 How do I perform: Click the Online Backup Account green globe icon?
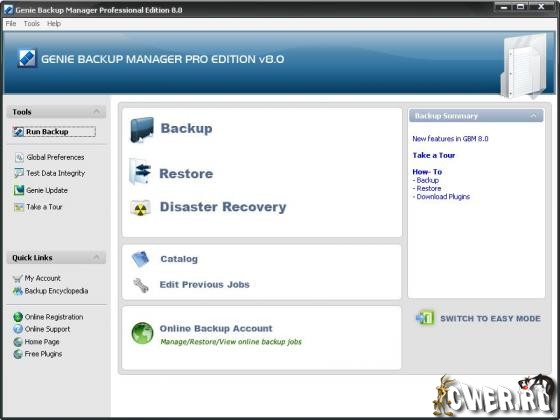tap(142, 333)
